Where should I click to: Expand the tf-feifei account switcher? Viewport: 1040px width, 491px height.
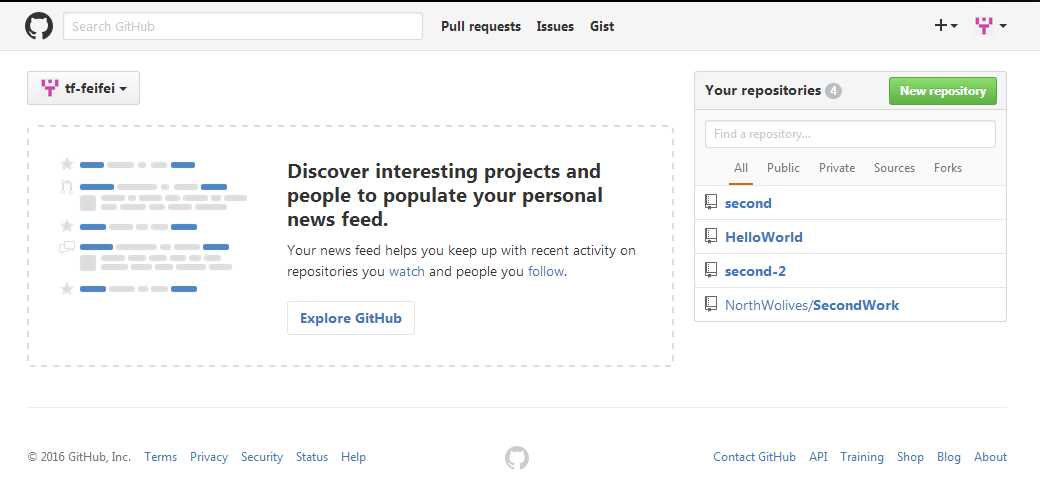[84, 88]
